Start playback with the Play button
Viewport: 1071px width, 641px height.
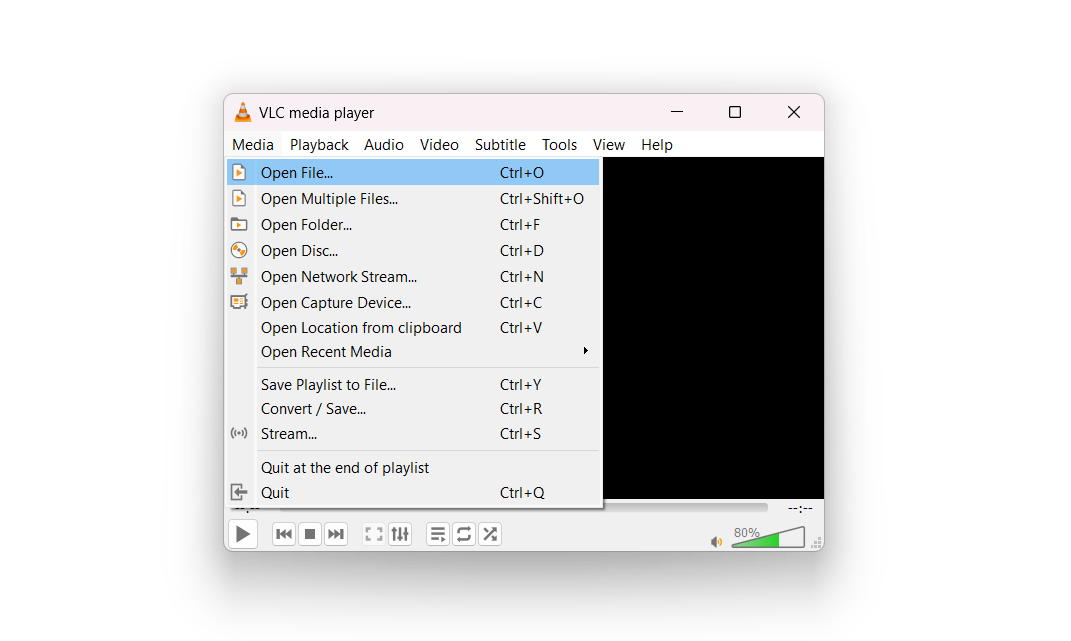[242, 534]
